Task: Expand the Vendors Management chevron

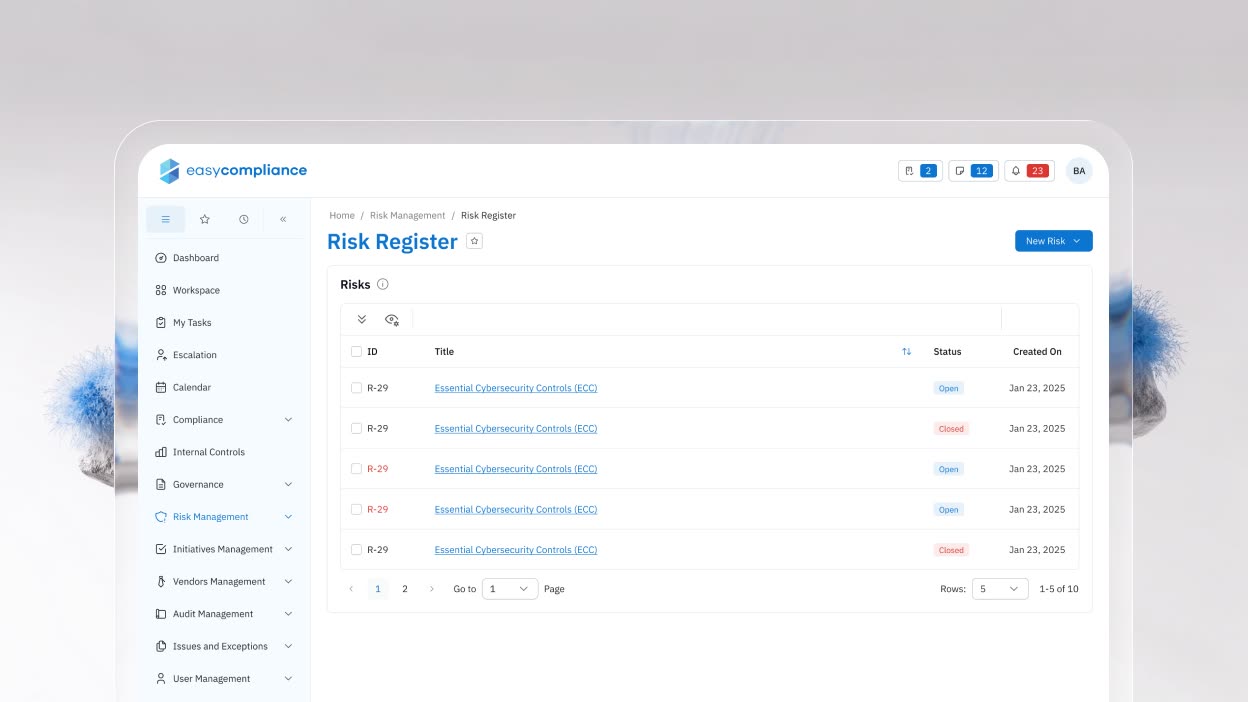Action: 289,582
